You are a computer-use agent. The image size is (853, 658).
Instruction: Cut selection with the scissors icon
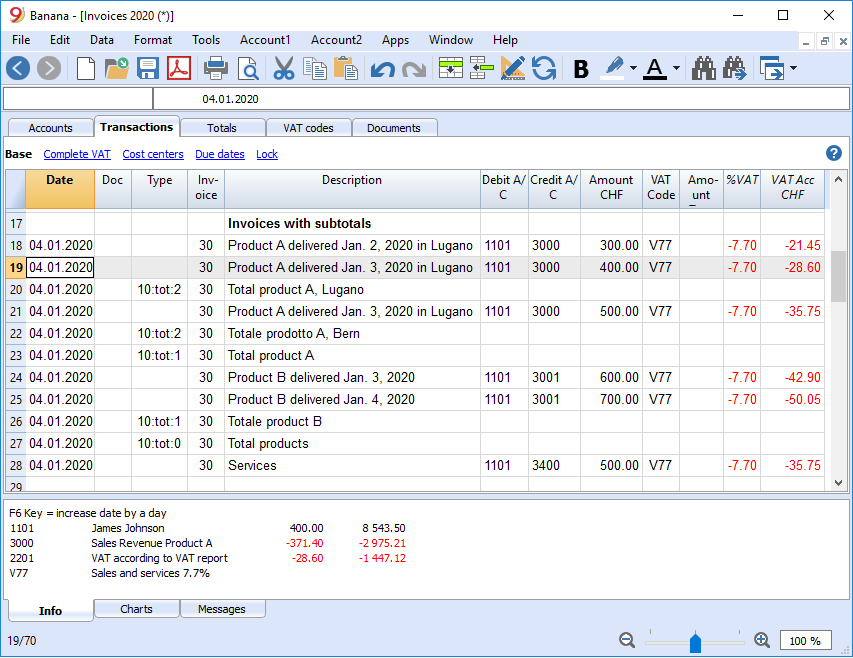[x=283, y=69]
